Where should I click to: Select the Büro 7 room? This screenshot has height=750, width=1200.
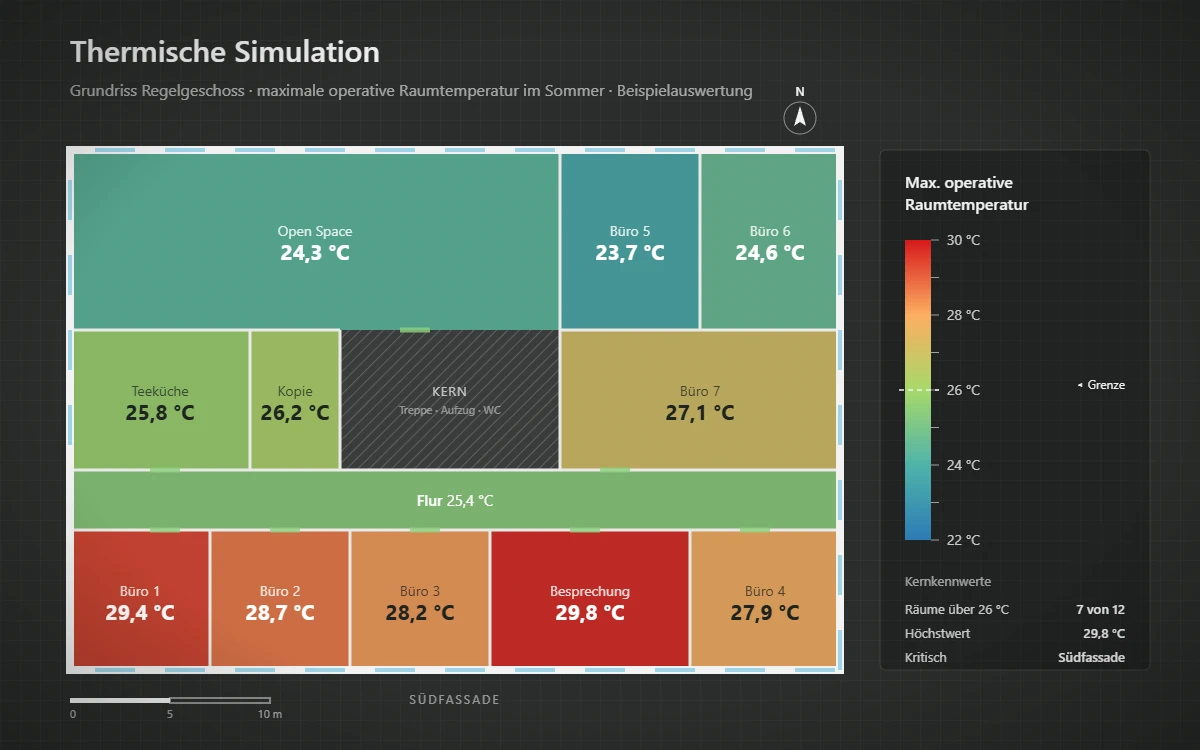click(699, 400)
